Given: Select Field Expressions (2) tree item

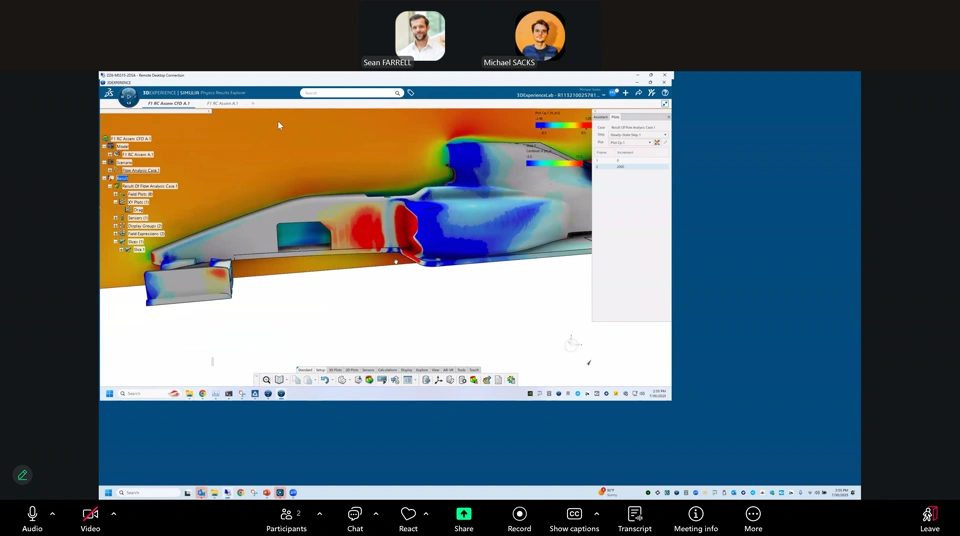Looking at the screenshot, I should (146, 233).
